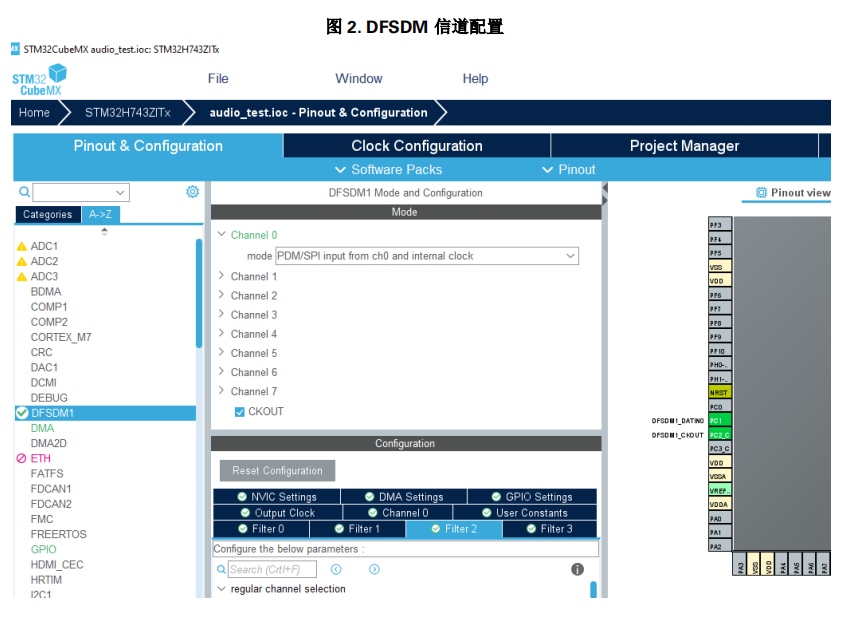Select the Categories tab
Viewport: 854px width, 622px height.
(47, 215)
